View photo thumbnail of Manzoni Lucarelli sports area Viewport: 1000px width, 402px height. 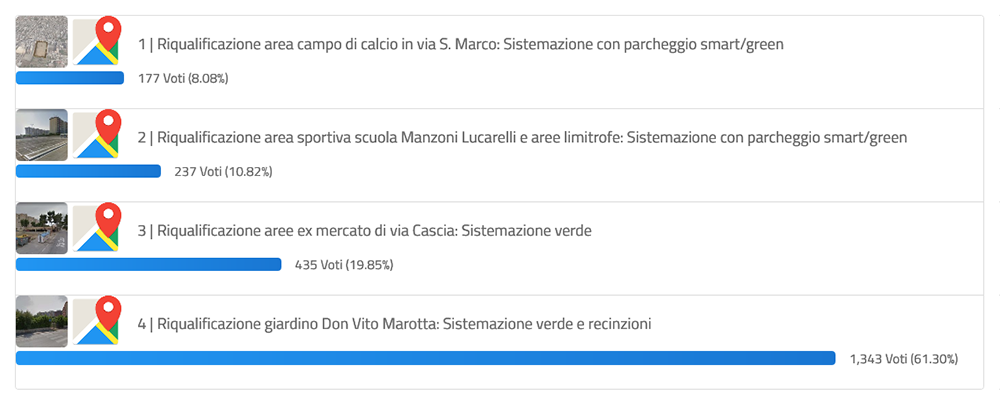(41, 135)
